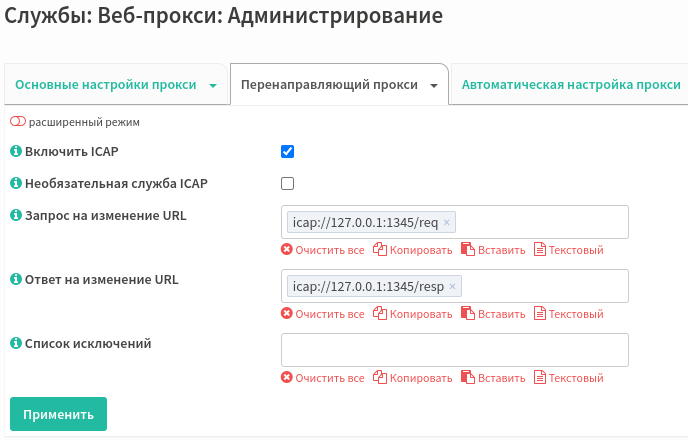Click the red X icon under Запрос на изменение URL

287,250
